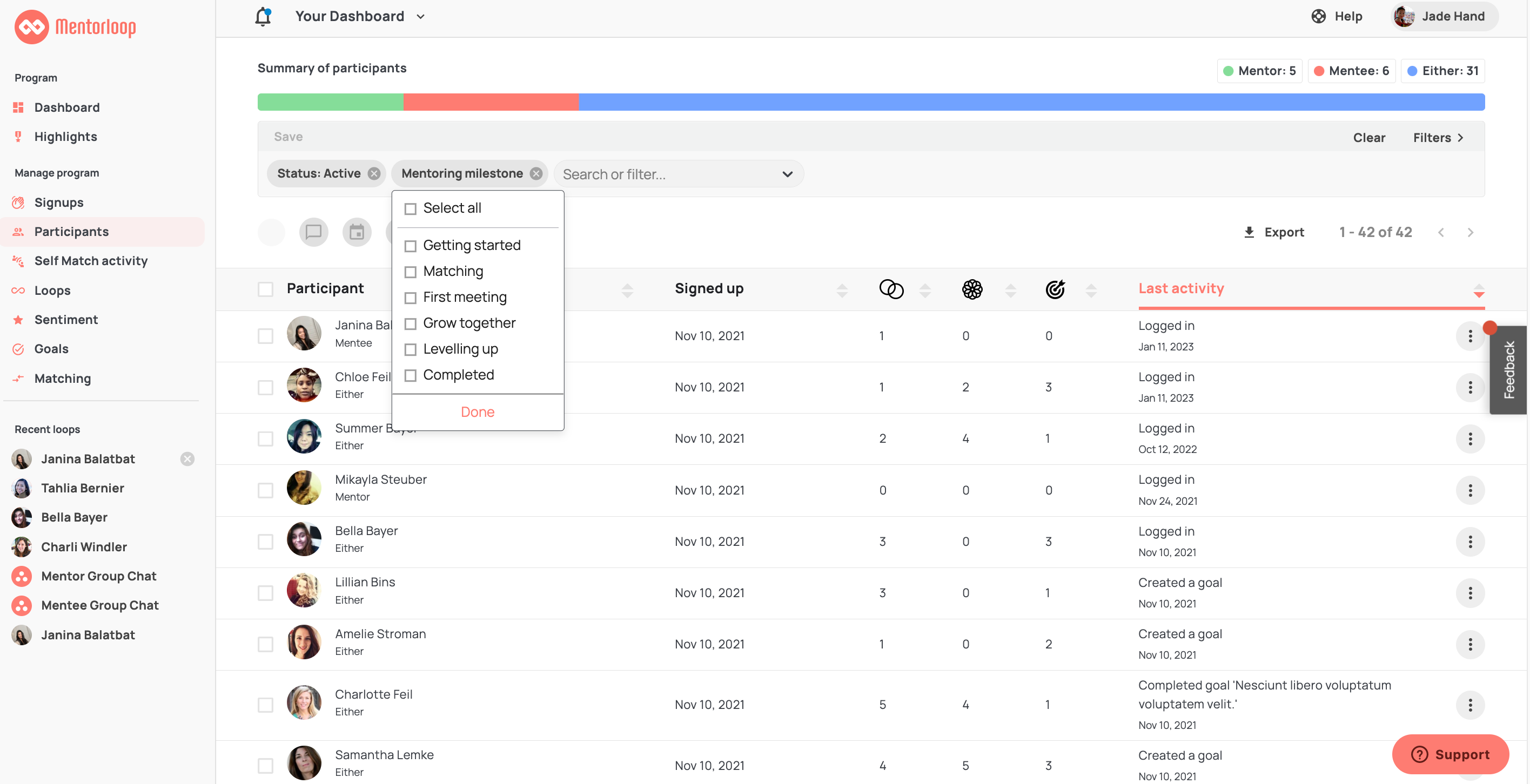
Task: Open Goals in the sidebar
Action: [51, 348]
